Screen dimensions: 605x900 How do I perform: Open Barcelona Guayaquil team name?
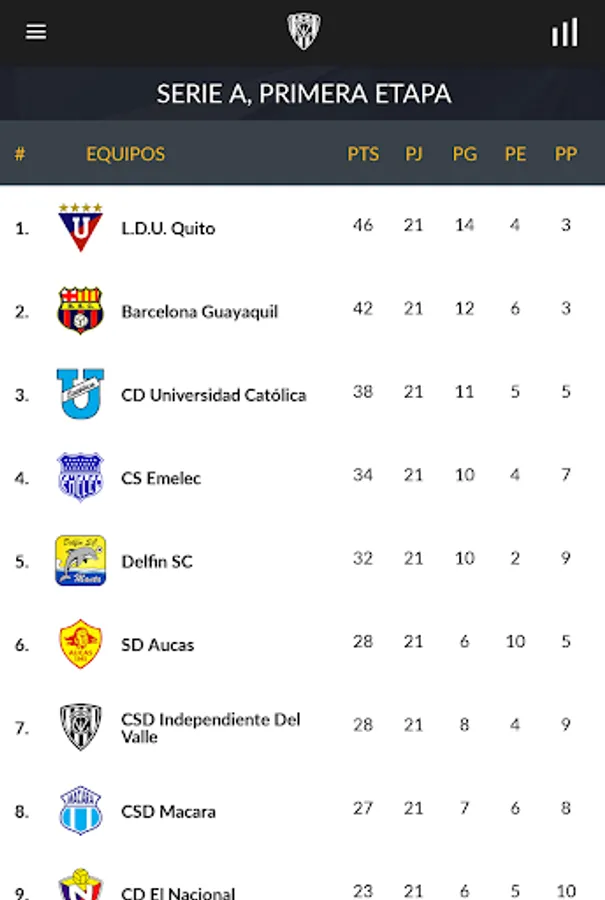click(199, 311)
